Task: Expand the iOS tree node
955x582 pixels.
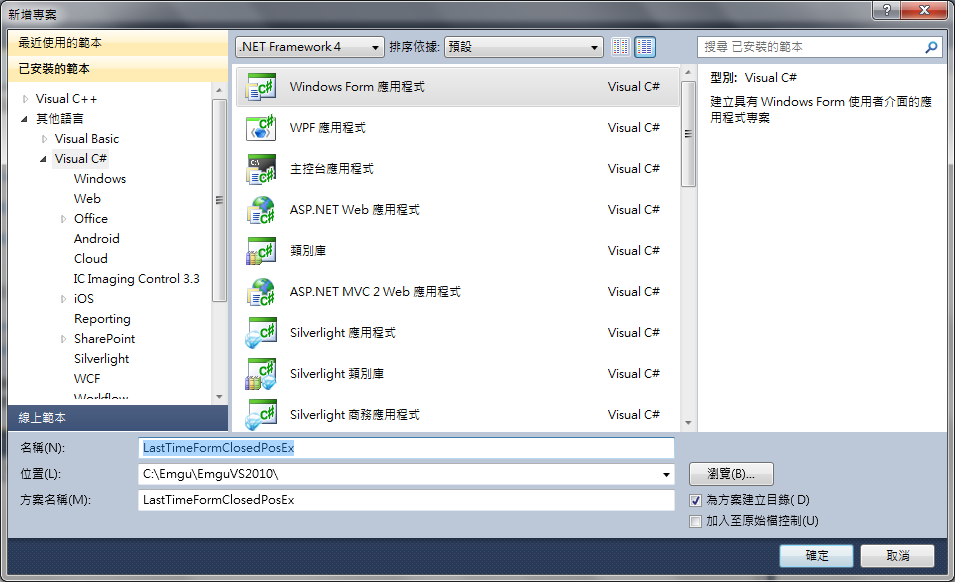Action: (63, 299)
